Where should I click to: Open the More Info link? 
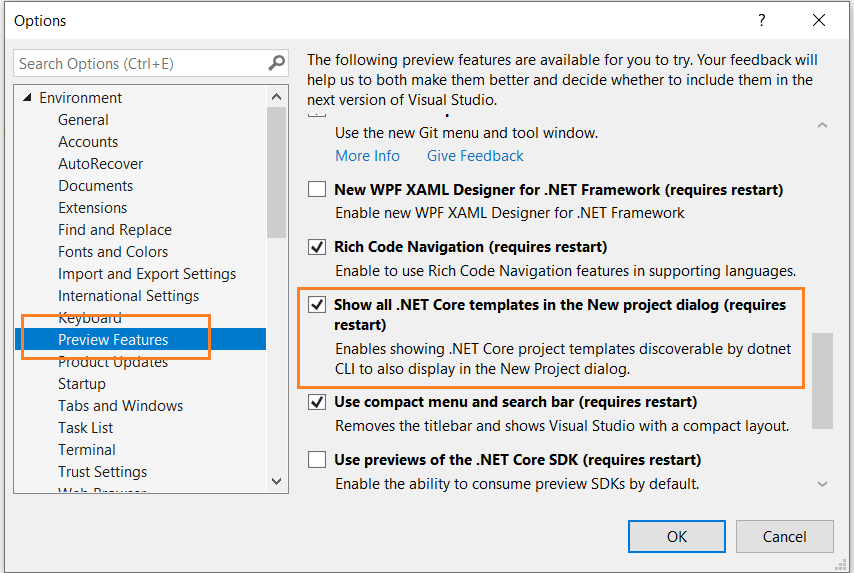tap(368, 156)
